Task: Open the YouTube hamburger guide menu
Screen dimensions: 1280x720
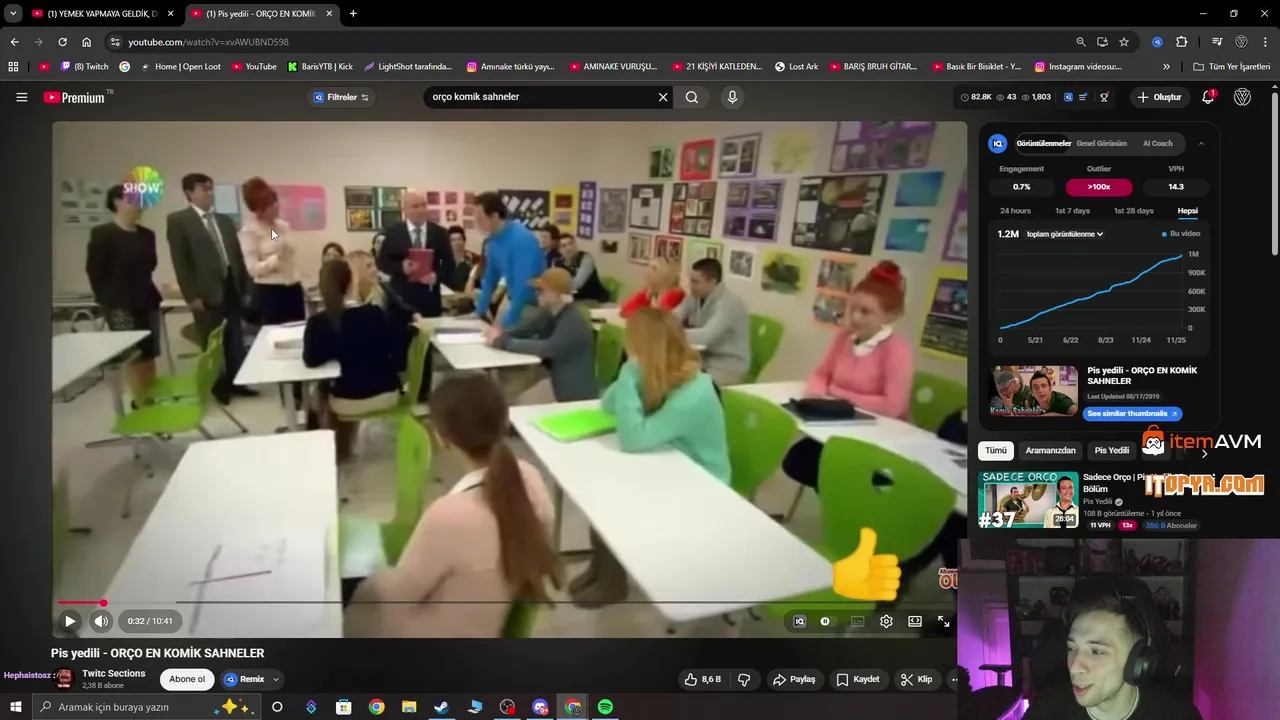Action: (21, 97)
